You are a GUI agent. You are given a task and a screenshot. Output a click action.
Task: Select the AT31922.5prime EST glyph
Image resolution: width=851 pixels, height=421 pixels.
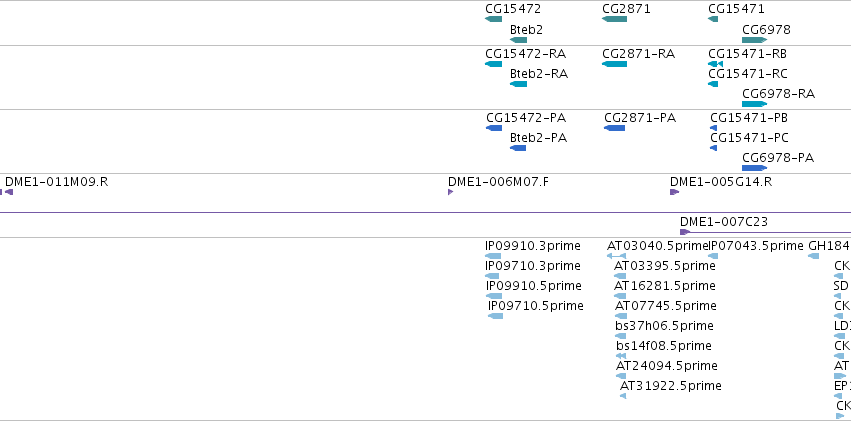[x=623, y=396]
